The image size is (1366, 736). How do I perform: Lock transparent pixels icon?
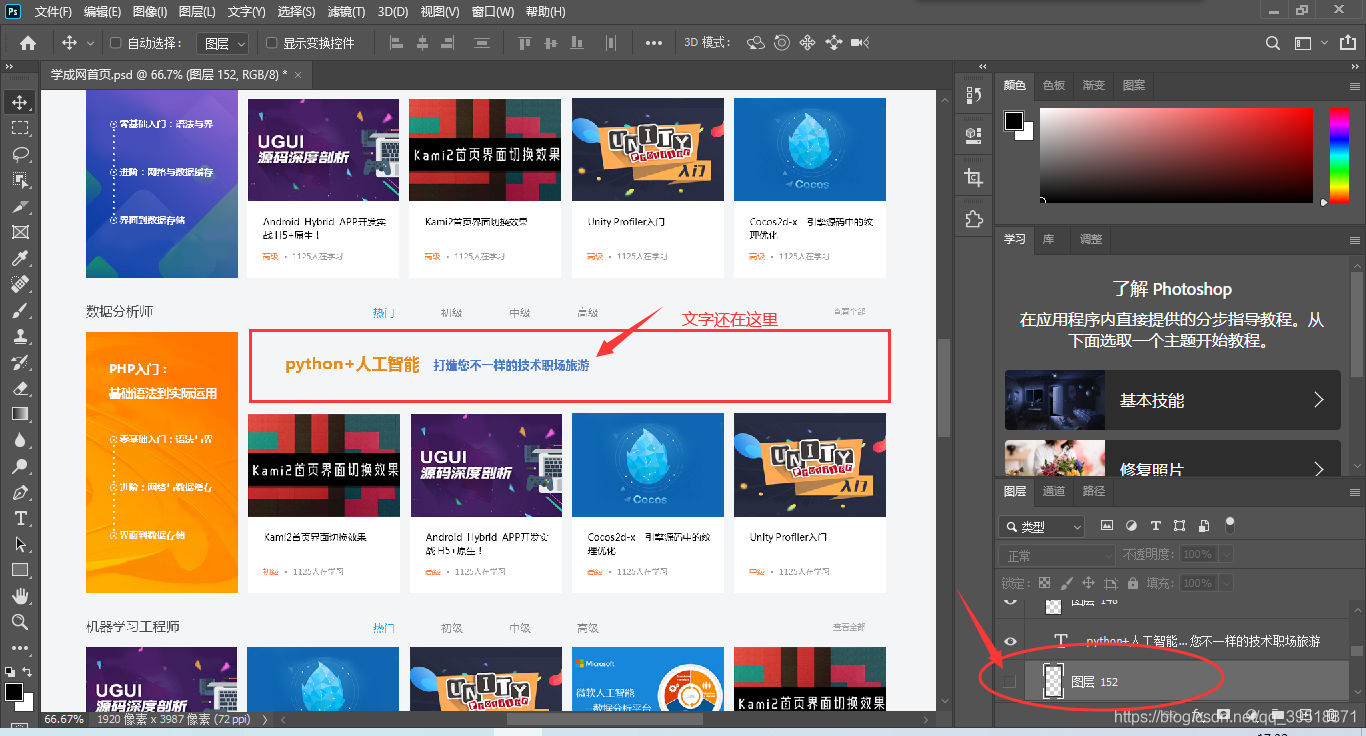(x=1044, y=582)
